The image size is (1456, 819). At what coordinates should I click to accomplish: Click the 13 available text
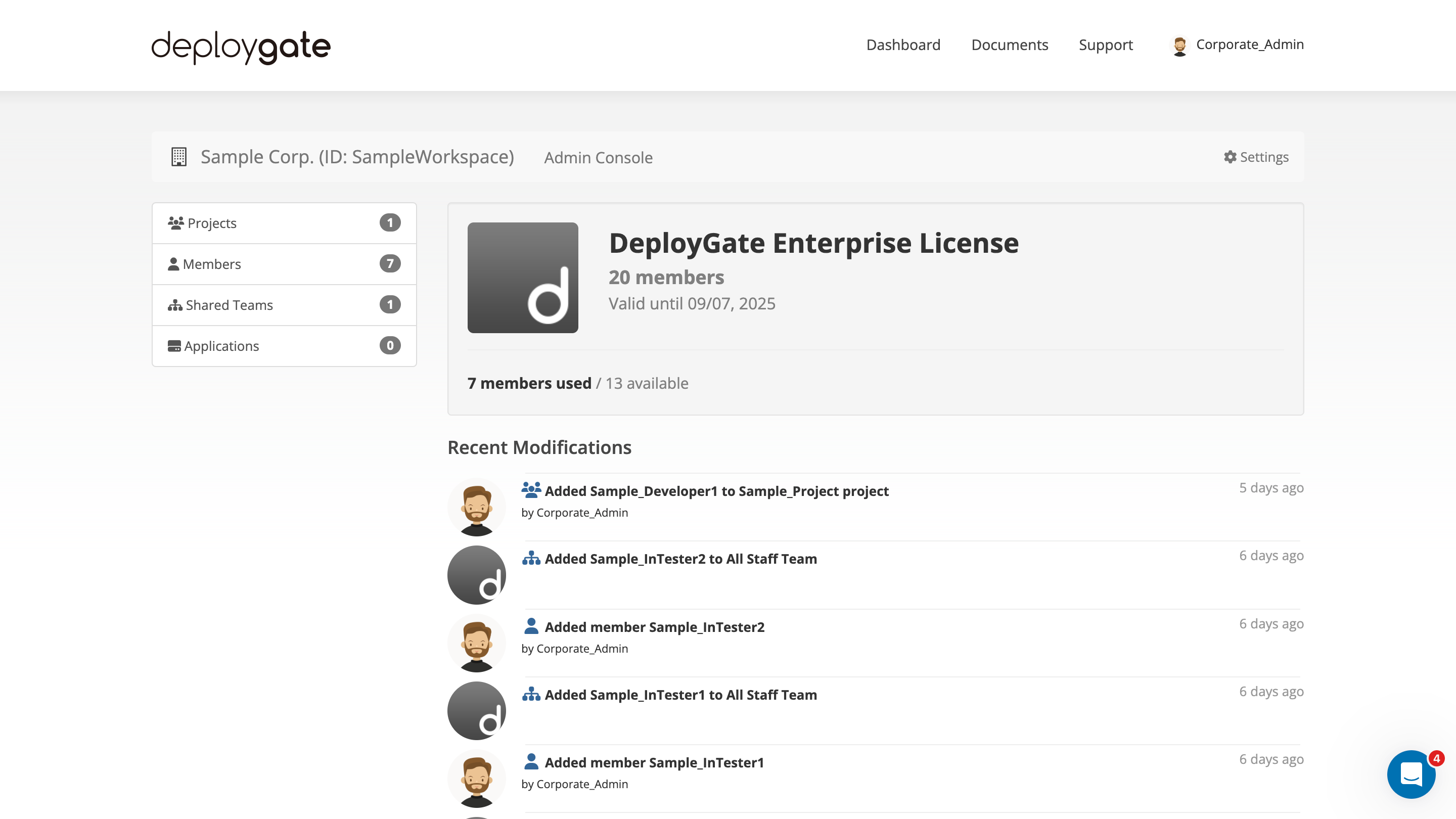coord(647,383)
